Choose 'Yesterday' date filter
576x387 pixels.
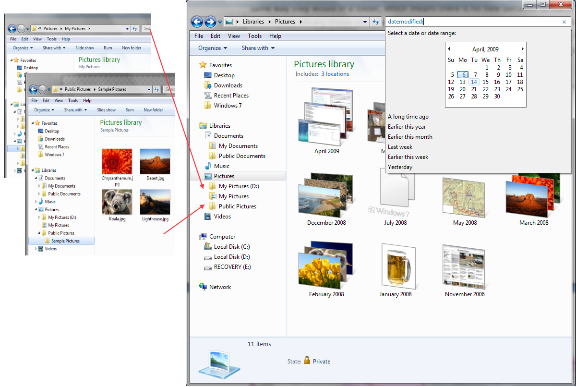[x=400, y=167]
